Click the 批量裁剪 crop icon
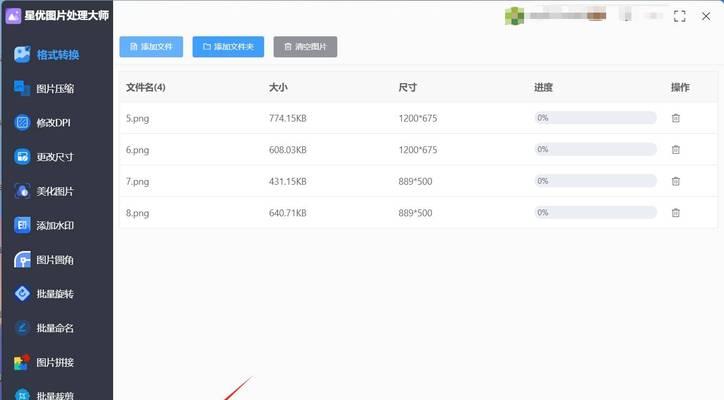Viewport: 724px width, 400px height. (22, 394)
